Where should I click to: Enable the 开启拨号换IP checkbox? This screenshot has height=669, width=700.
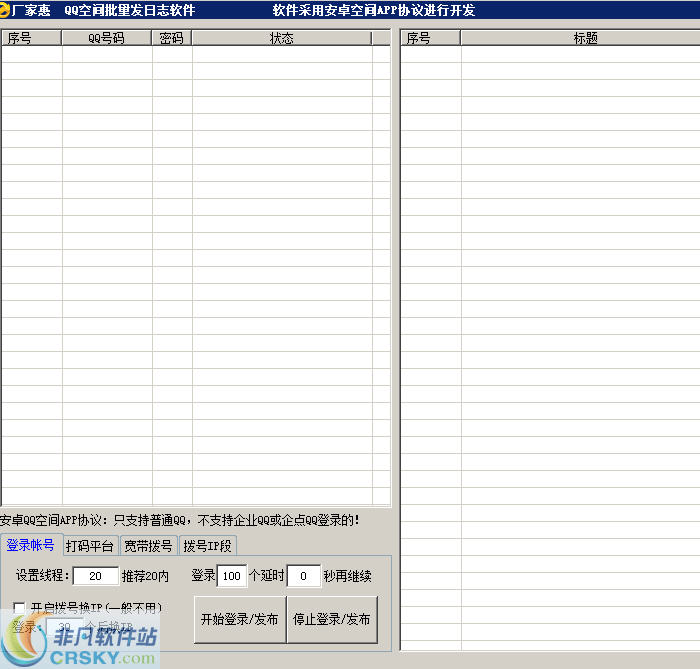click(x=20, y=607)
